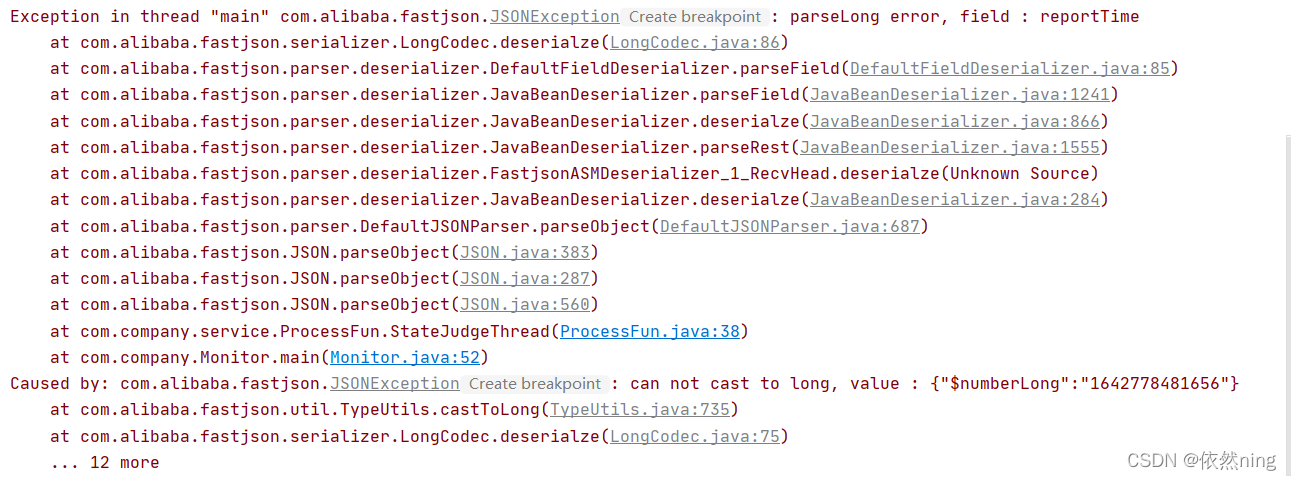
Task: Expand the '... 12 more' frames
Action: (105, 462)
